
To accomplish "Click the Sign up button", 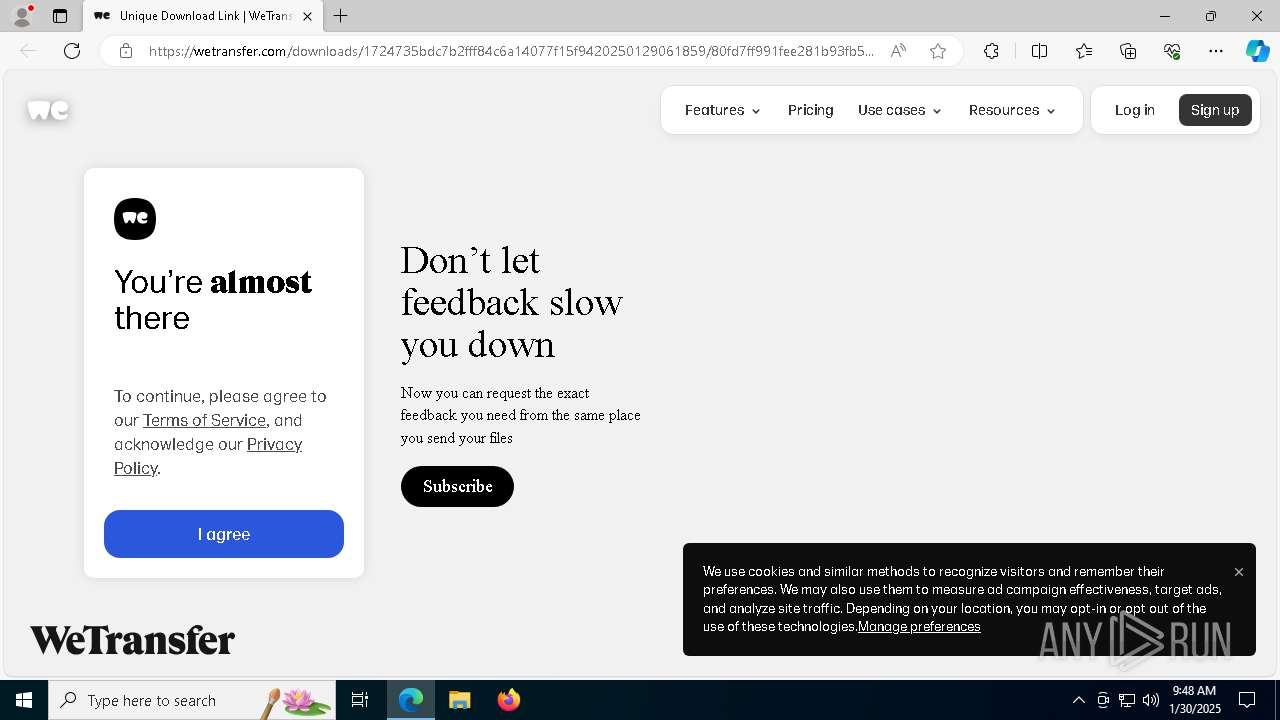I will (1215, 110).
